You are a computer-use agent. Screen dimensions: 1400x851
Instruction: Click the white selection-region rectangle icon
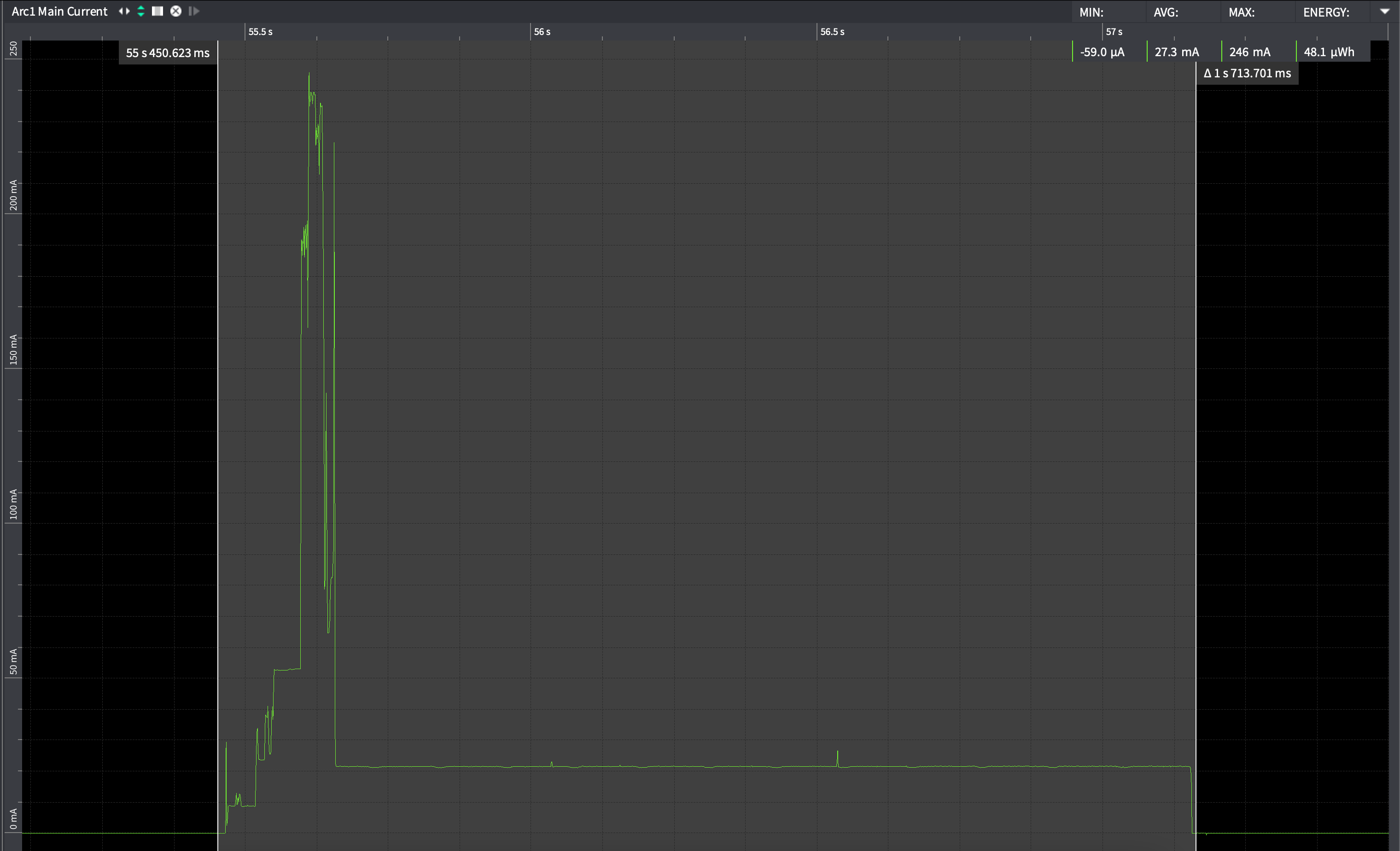click(x=157, y=12)
